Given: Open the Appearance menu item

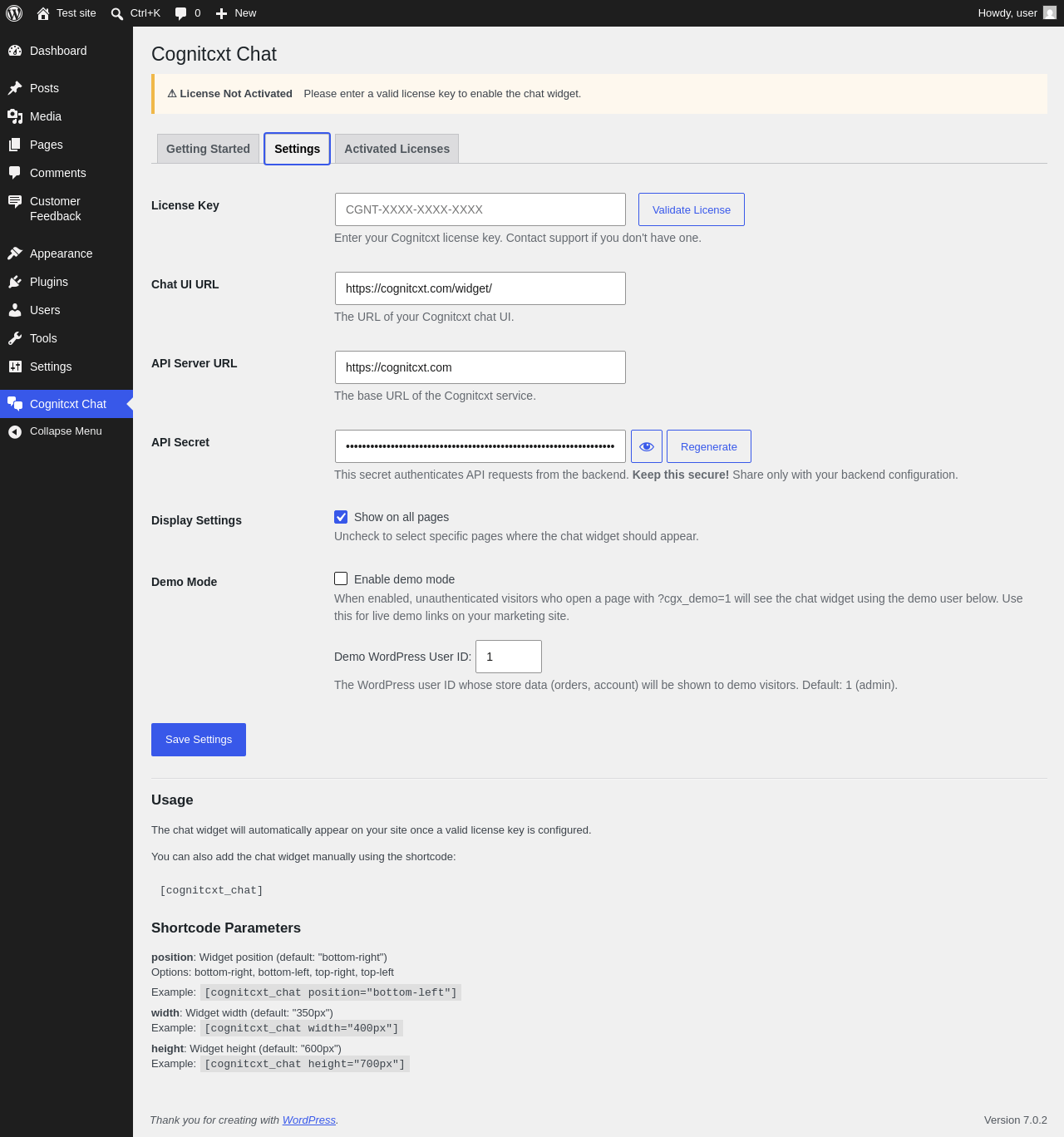Looking at the screenshot, I should tap(66, 253).
